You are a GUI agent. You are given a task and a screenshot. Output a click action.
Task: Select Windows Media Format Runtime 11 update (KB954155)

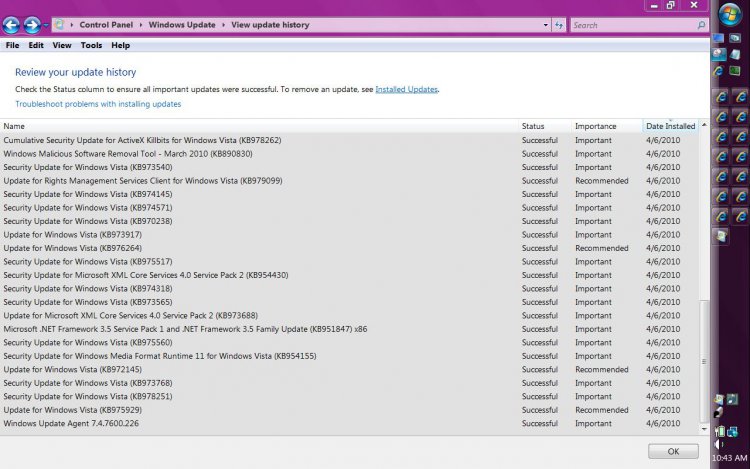(x=349, y=356)
